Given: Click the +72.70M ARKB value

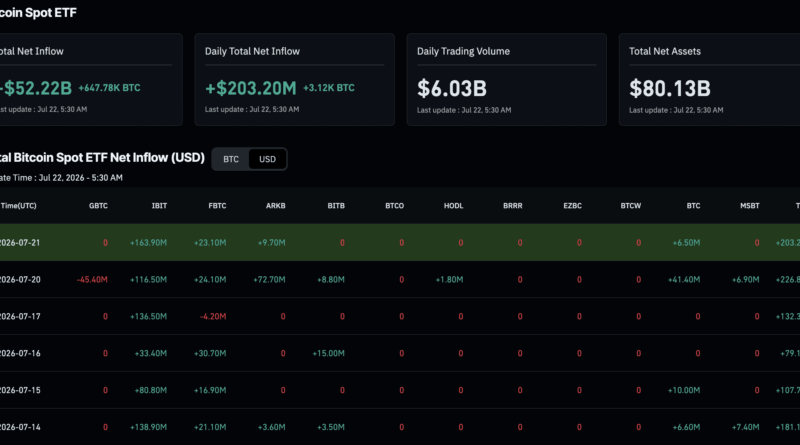Looking at the screenshot, I should (x=269, y=280).
